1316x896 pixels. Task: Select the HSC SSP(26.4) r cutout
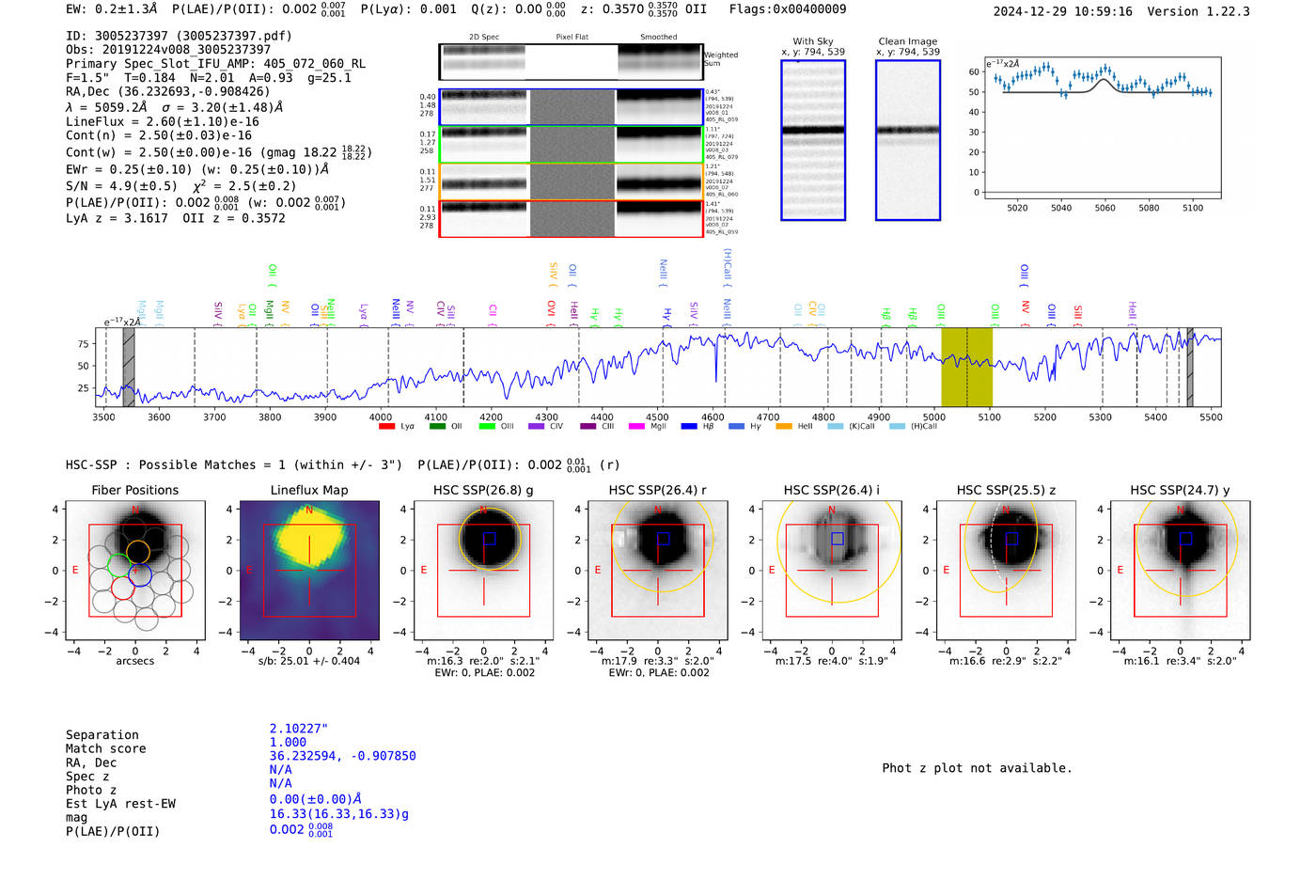coord(658,571)
